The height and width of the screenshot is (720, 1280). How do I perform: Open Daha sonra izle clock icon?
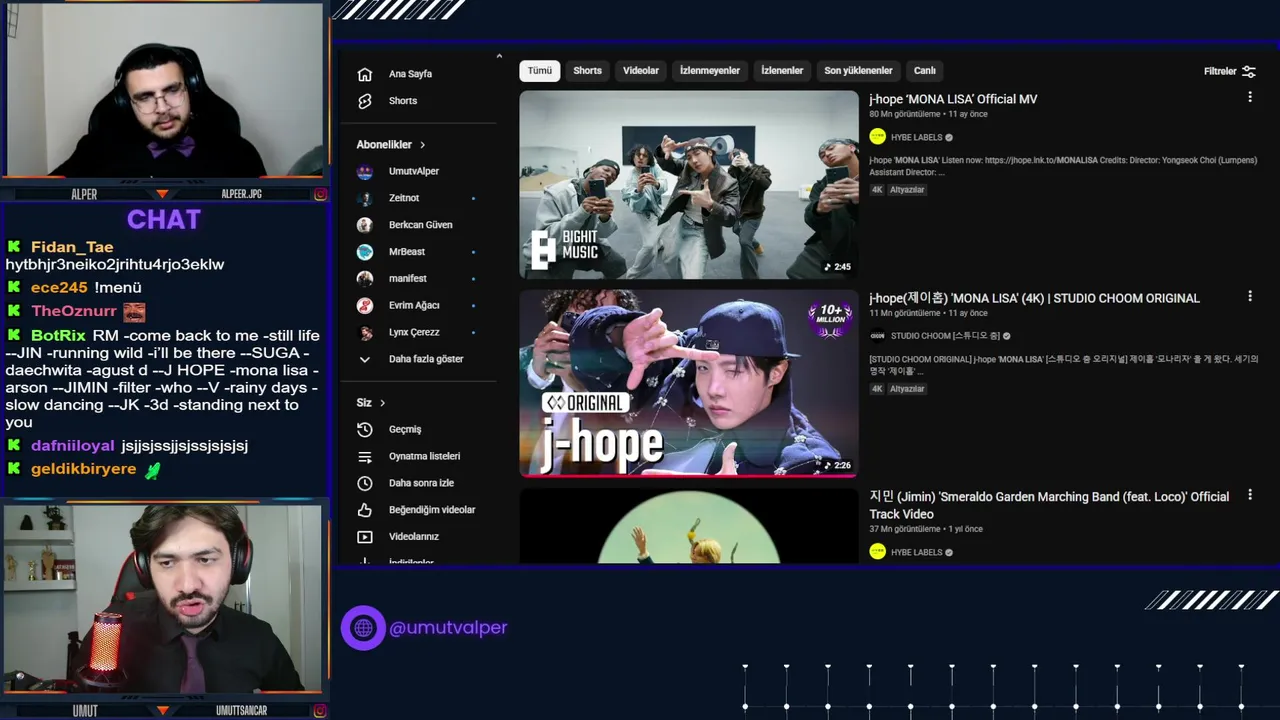[365, 483]
